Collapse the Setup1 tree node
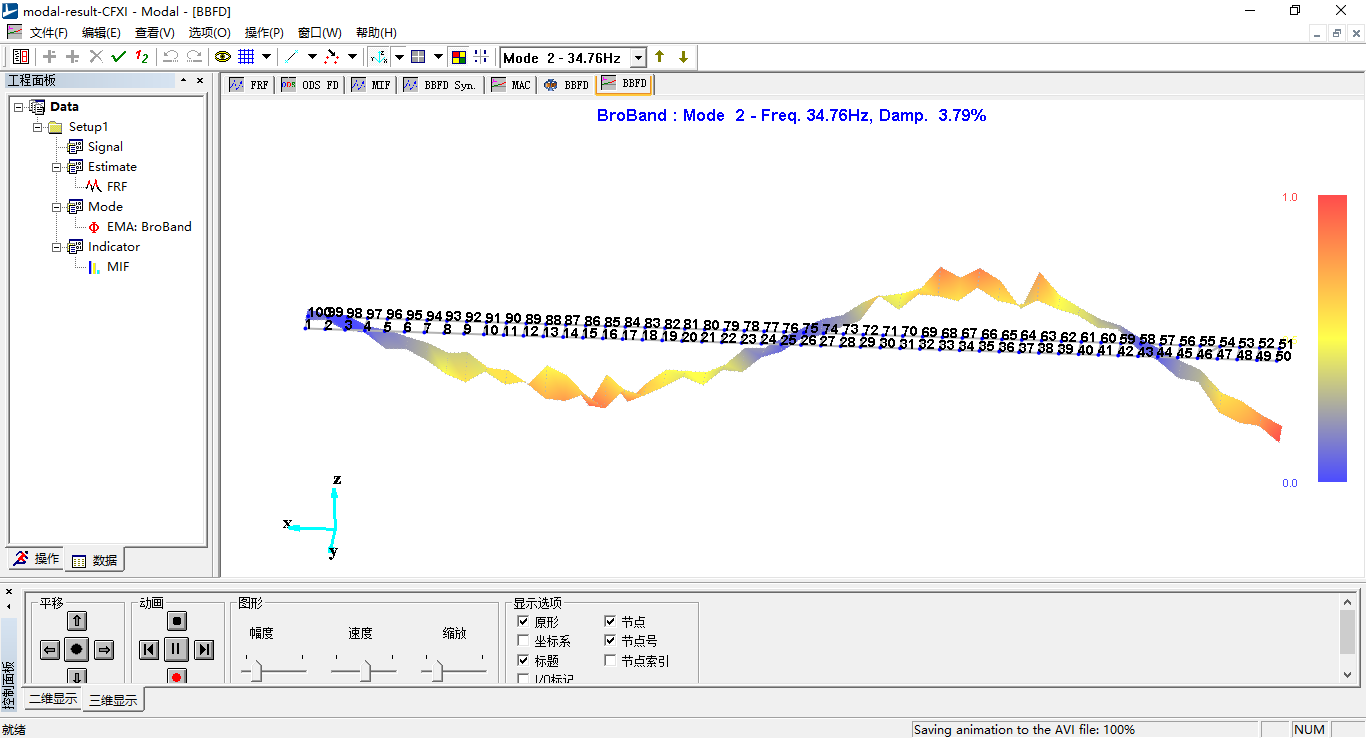The image size is (1366, 738). [38, 127]
